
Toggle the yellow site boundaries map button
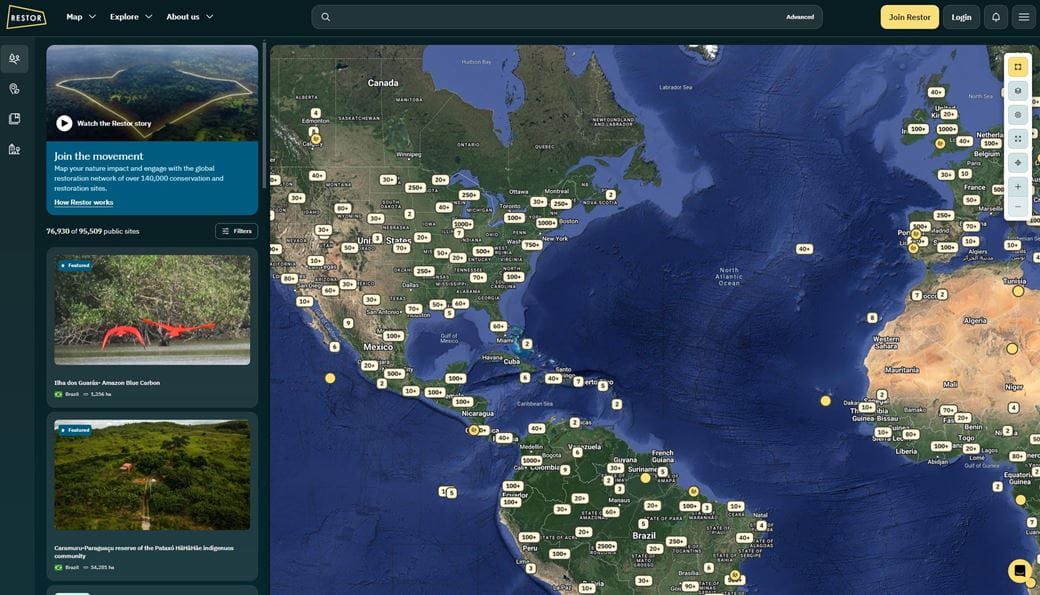1017,67
